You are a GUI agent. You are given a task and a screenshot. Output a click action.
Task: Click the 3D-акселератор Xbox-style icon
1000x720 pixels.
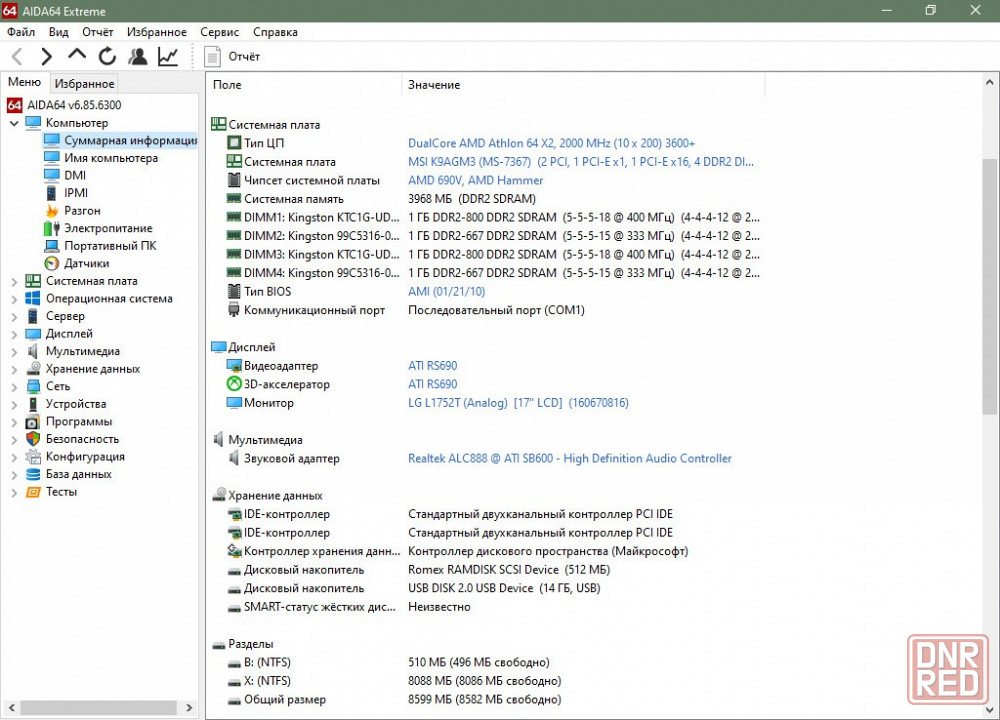click(234, 384)
